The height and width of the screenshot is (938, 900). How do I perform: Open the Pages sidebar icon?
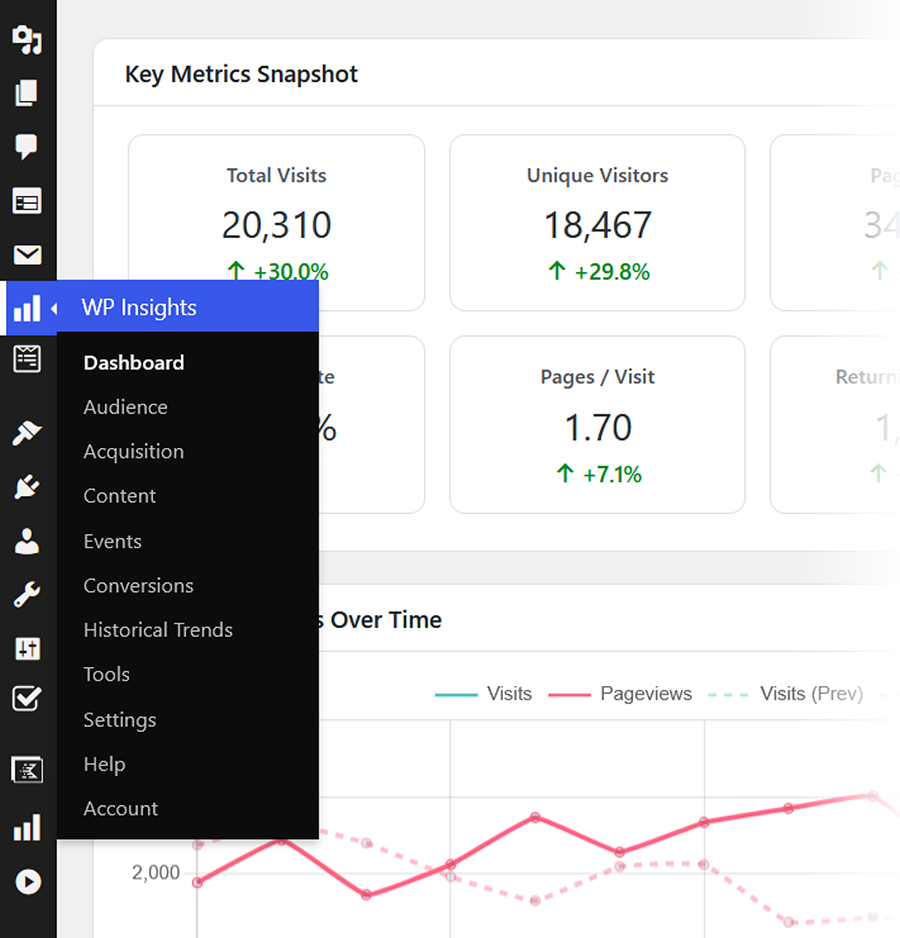(x=27, y=93)
